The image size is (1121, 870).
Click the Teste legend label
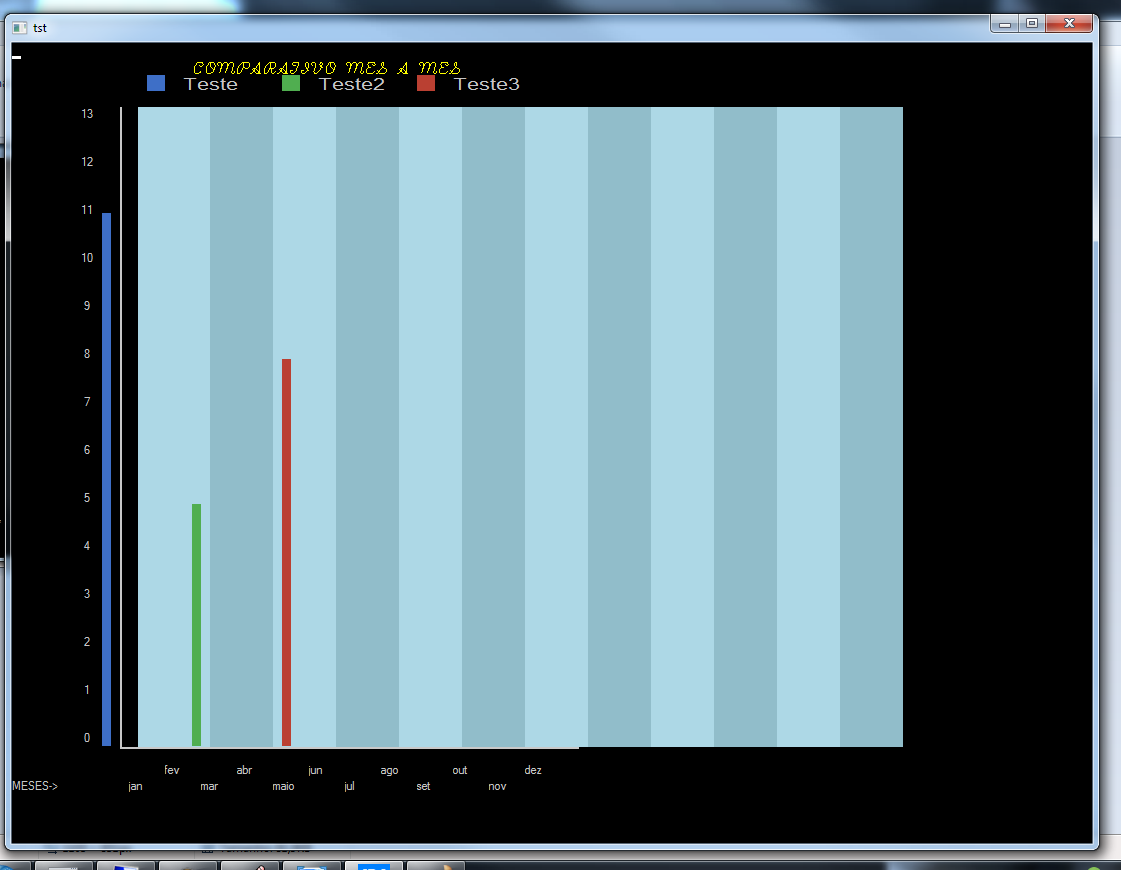point(211,84)
